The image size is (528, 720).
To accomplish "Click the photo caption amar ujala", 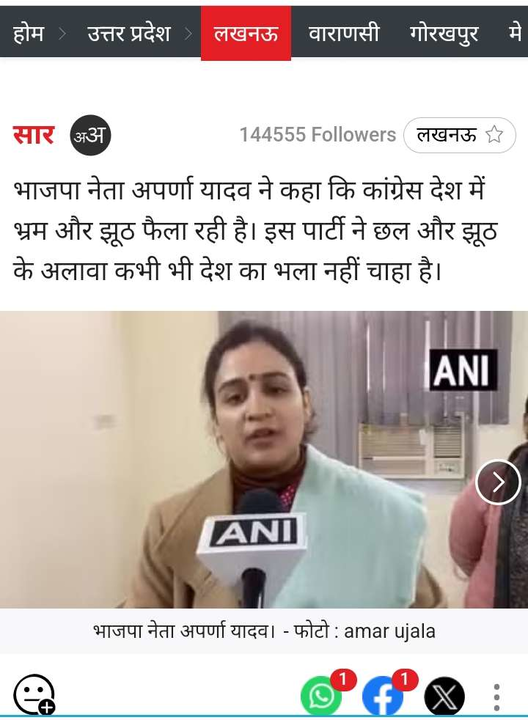I will (389, 631).
